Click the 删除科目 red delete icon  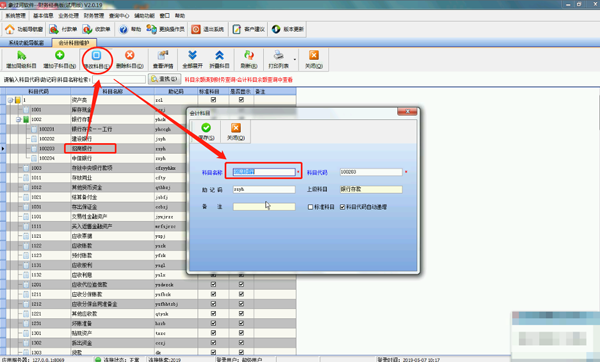[x=130, y=55]
